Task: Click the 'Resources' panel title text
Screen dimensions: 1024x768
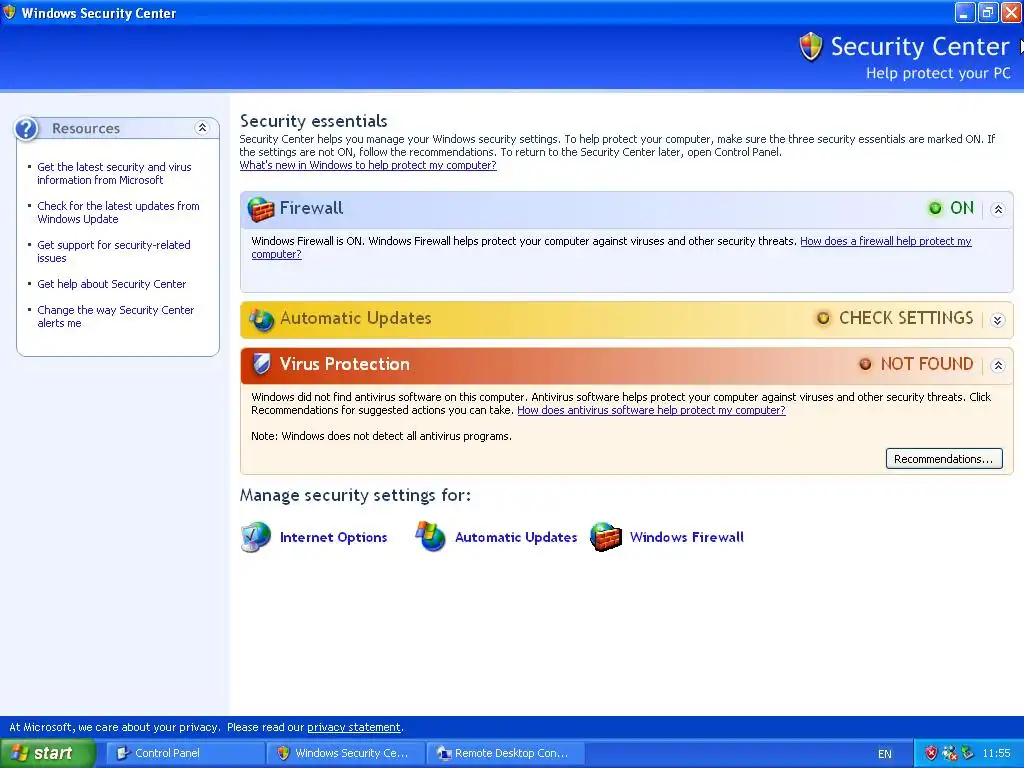Action: (x=86, y=129)
